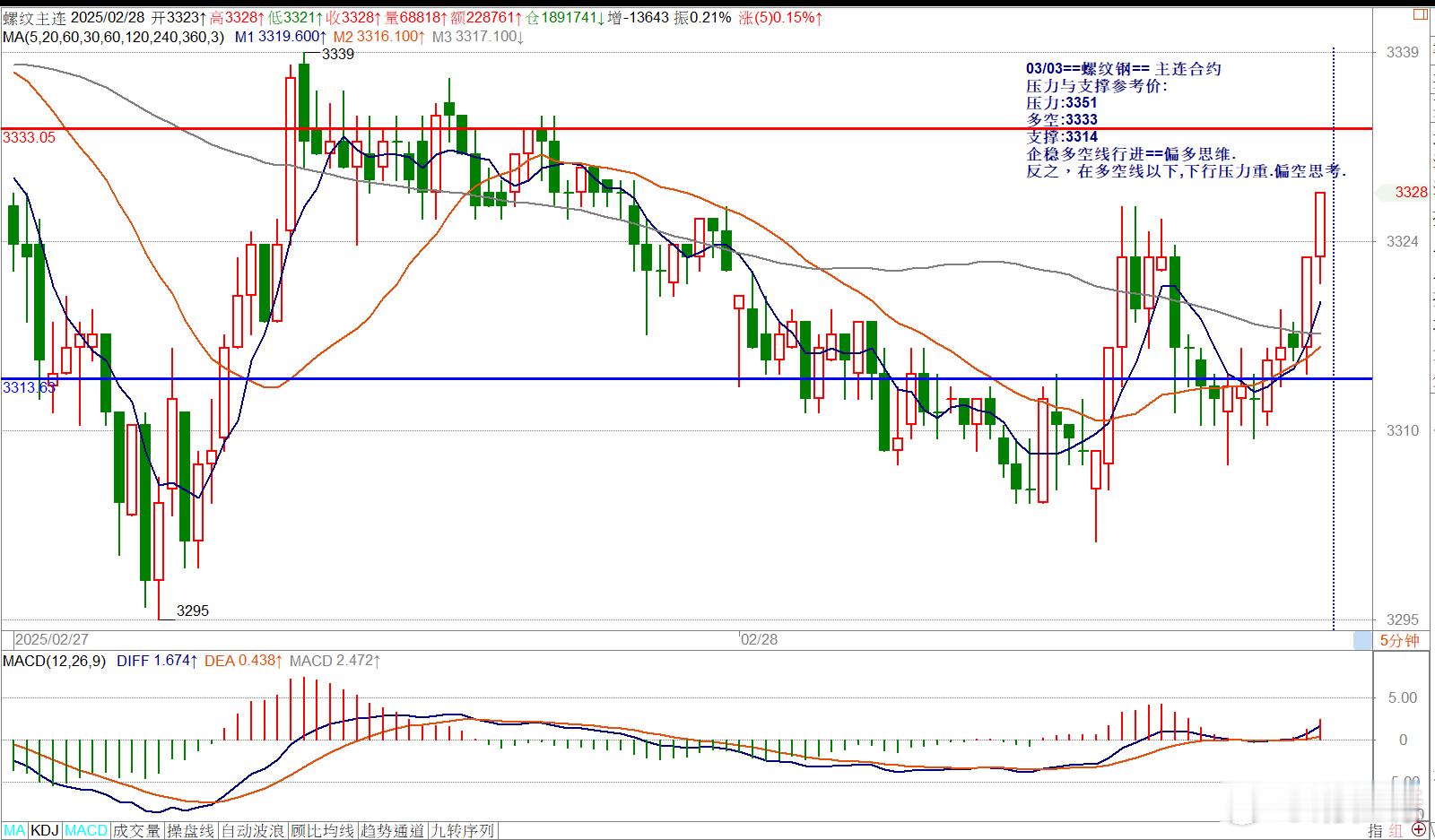Click the 支撑:3314 annotation line

[x=1062, y=137]
